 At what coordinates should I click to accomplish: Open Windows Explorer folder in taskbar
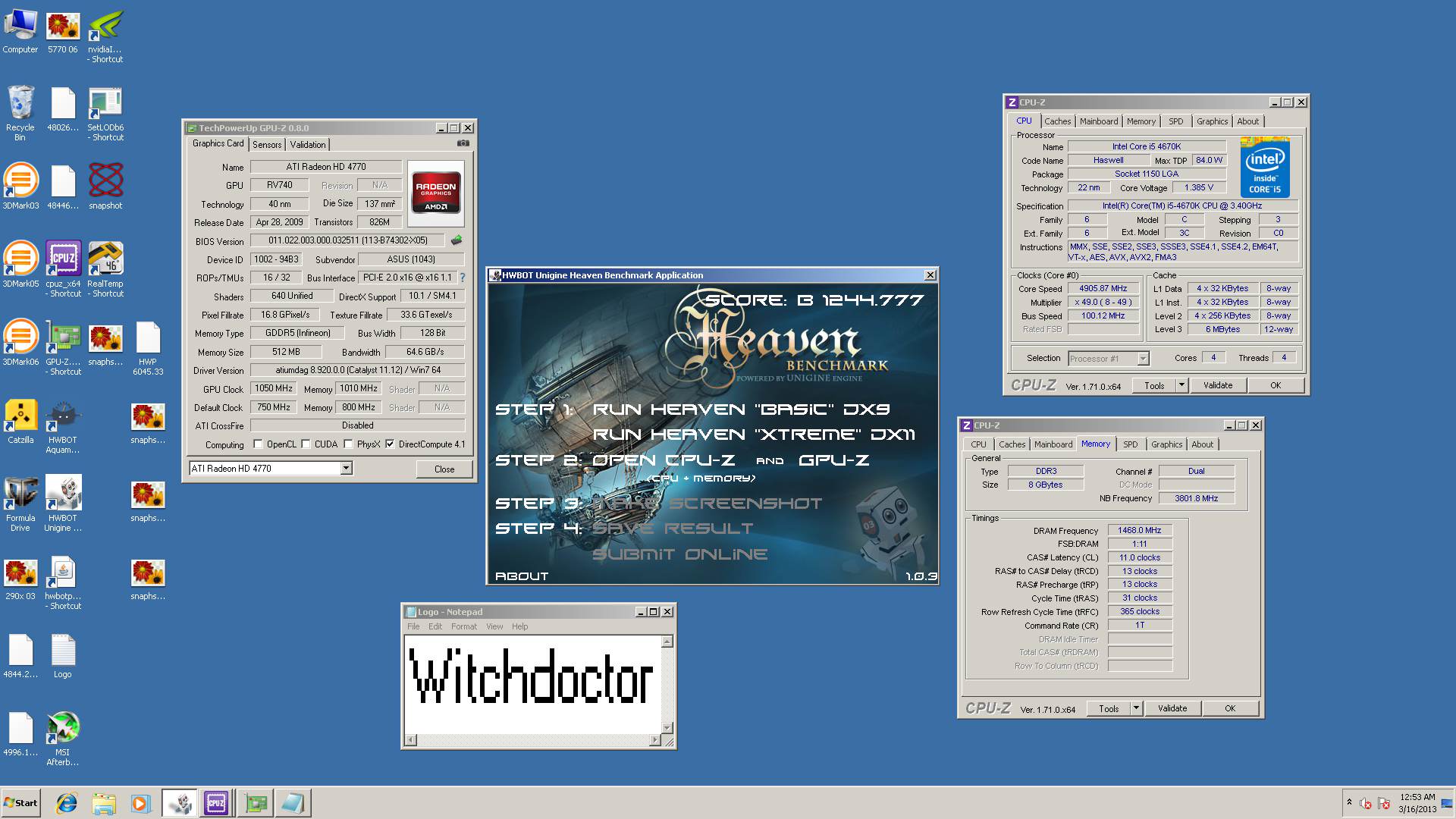point(104,803)
